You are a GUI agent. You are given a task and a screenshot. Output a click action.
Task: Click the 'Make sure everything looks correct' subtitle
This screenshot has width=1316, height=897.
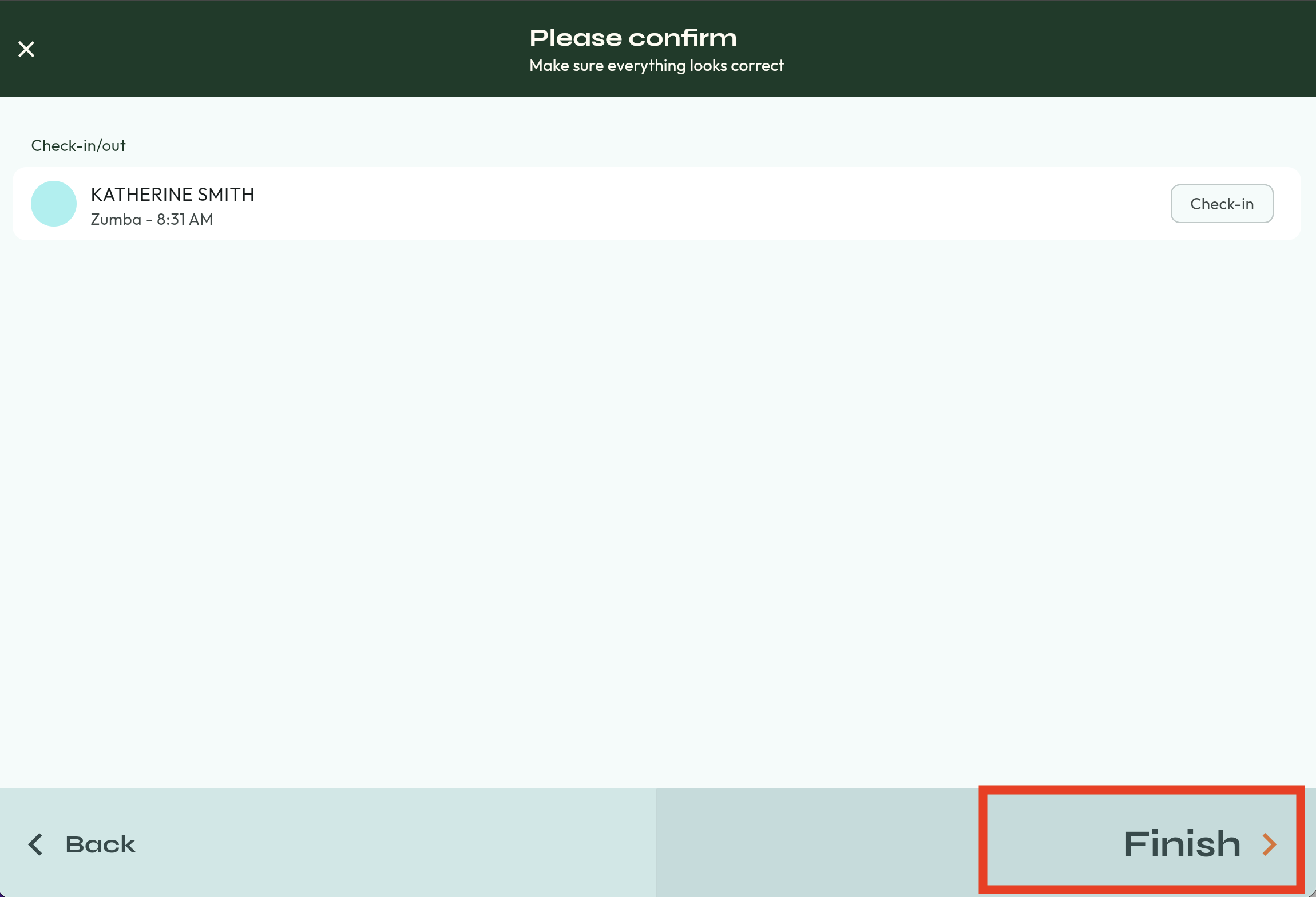tap(656, 66)
